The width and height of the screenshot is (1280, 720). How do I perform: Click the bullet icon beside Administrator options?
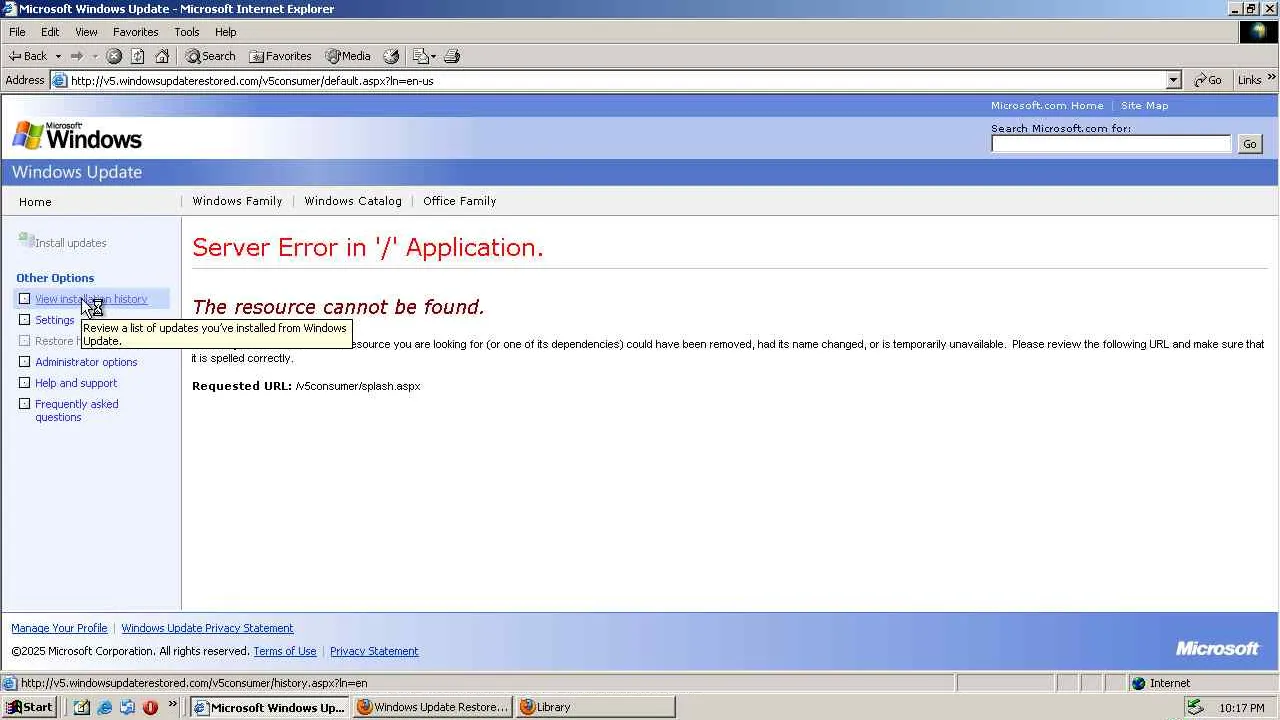[25, 362]
